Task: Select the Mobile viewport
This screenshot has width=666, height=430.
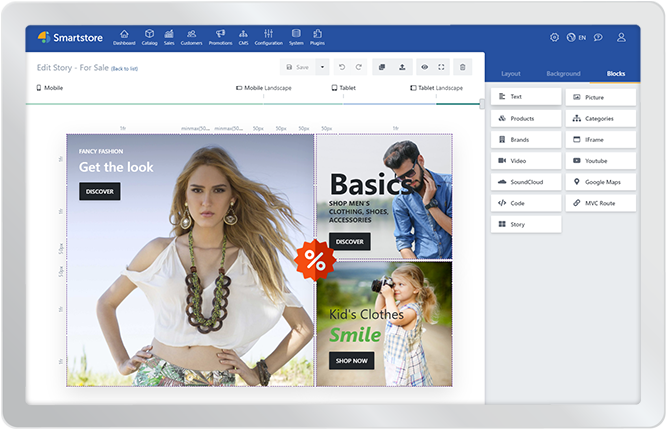Action: pyautogui.click(x=50, y=88)
